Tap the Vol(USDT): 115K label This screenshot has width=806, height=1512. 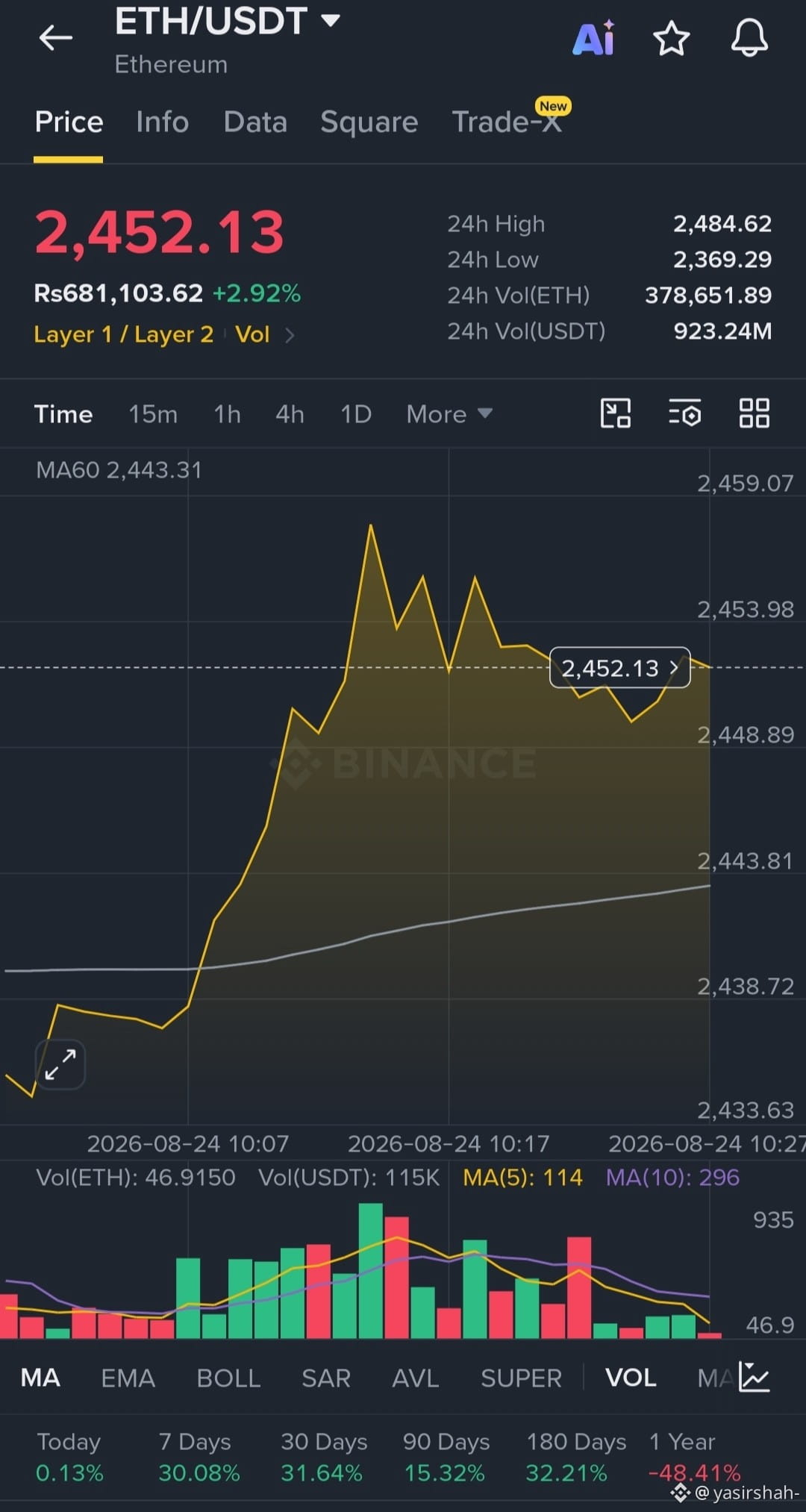point(349,1178)
